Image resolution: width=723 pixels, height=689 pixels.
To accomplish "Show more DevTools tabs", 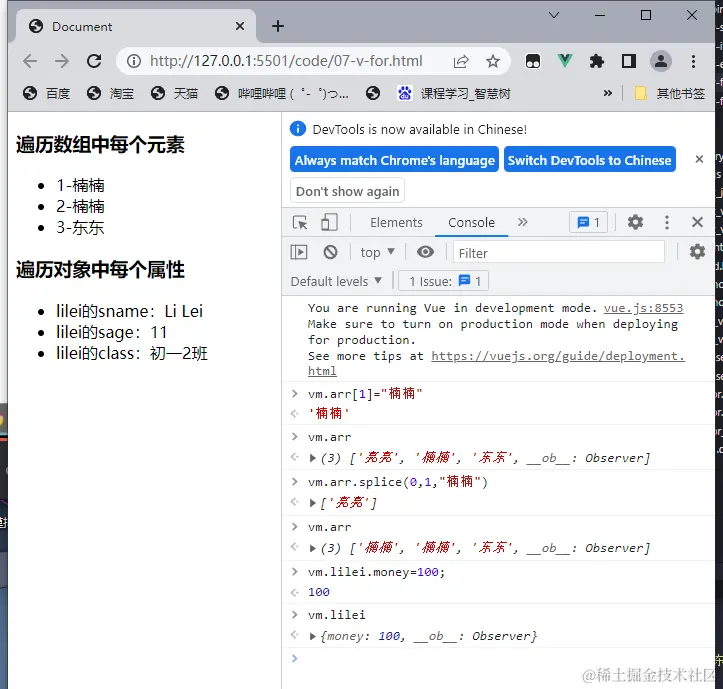I will [522, 223].
